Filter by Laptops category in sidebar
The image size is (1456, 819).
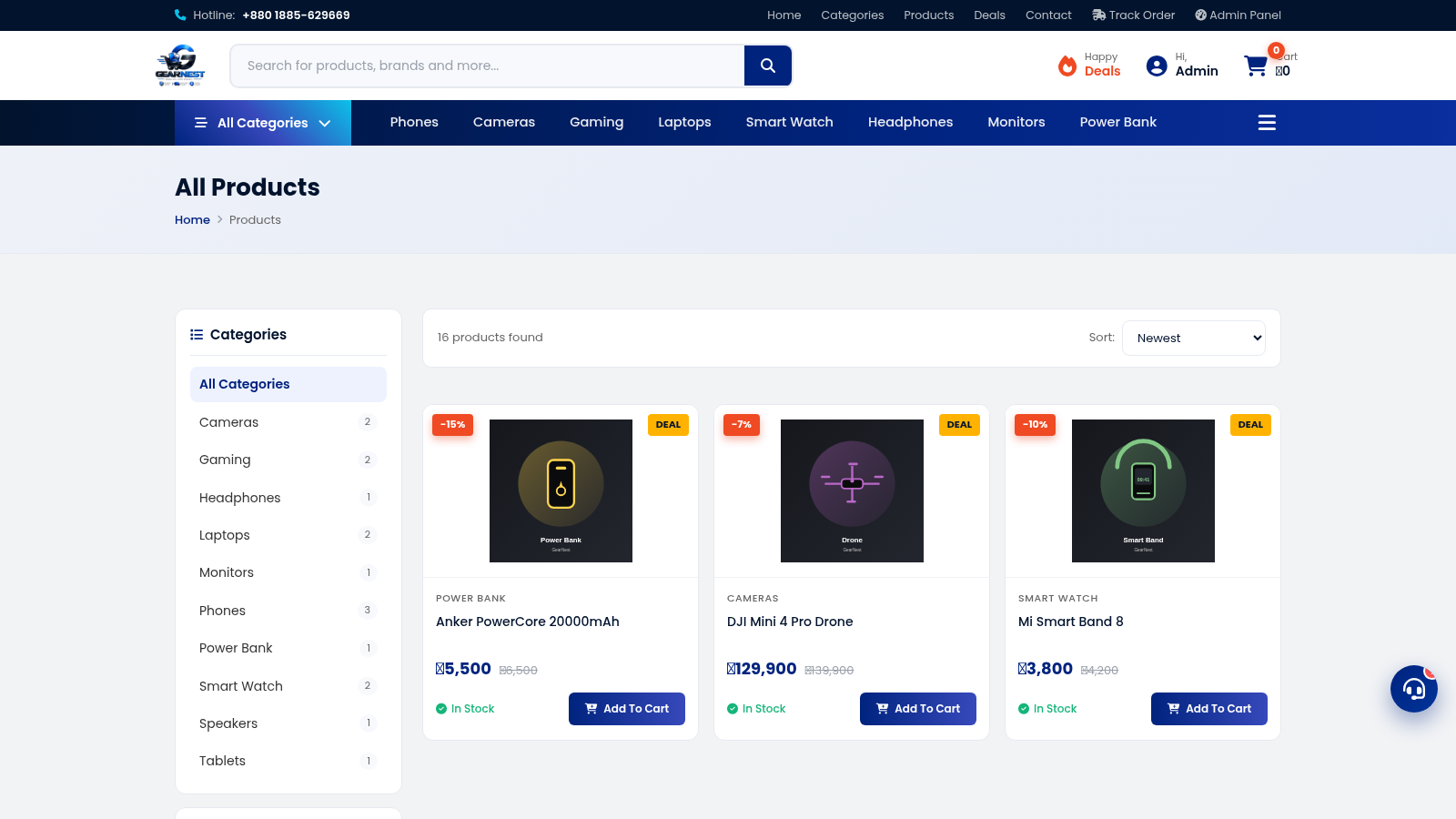288,535
